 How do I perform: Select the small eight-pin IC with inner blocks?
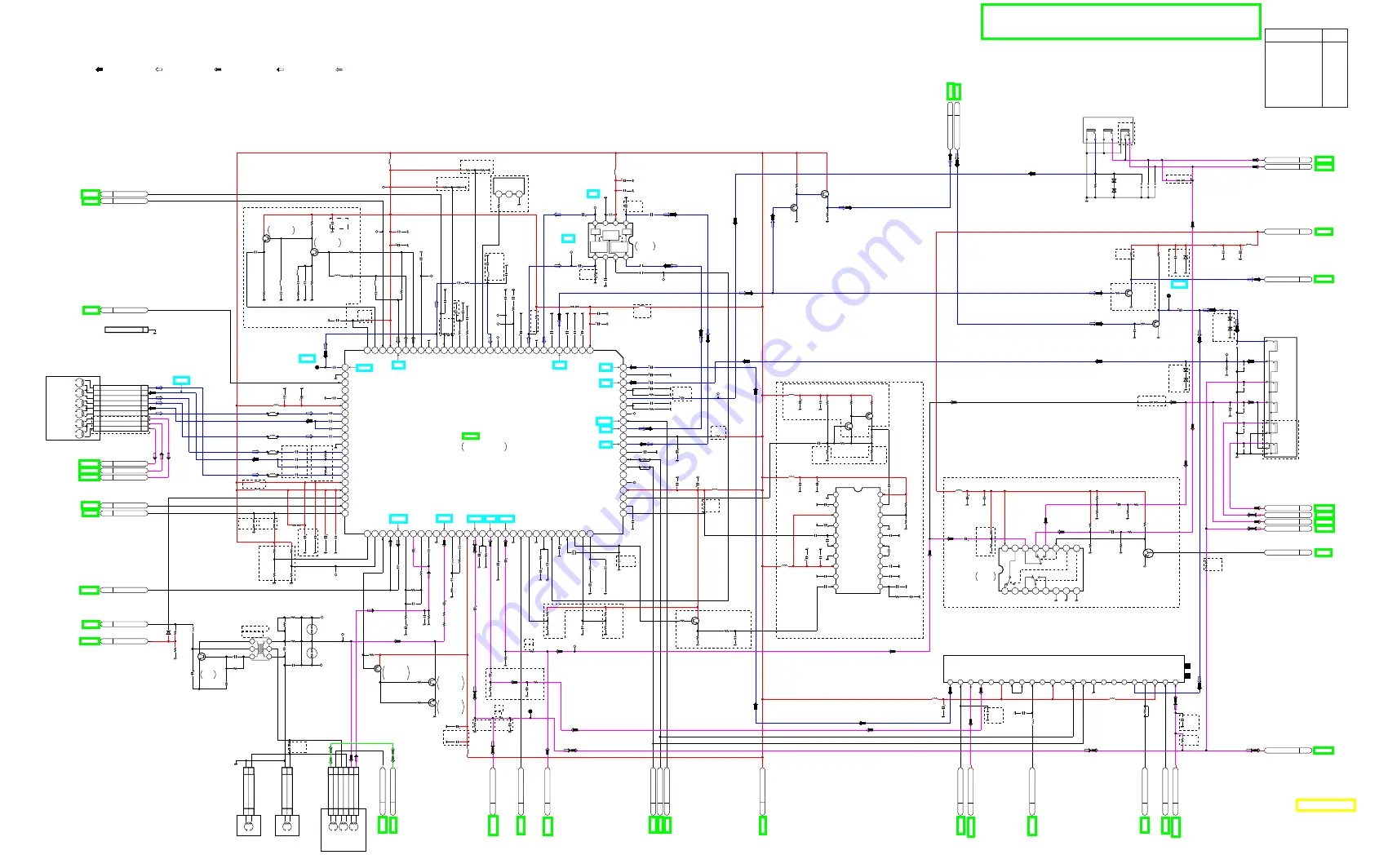610,240
